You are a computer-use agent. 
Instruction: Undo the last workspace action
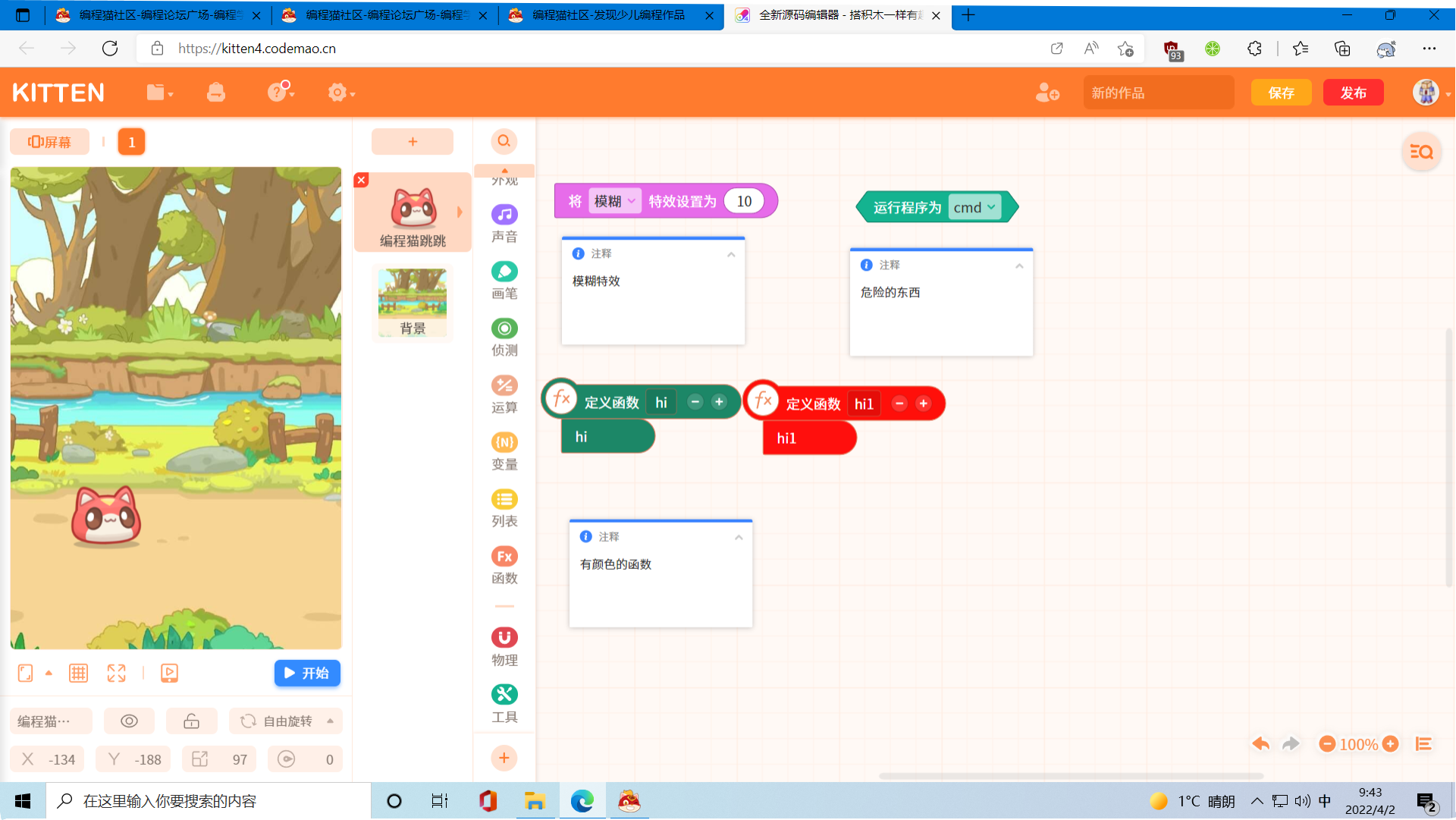click(1260, 744)
